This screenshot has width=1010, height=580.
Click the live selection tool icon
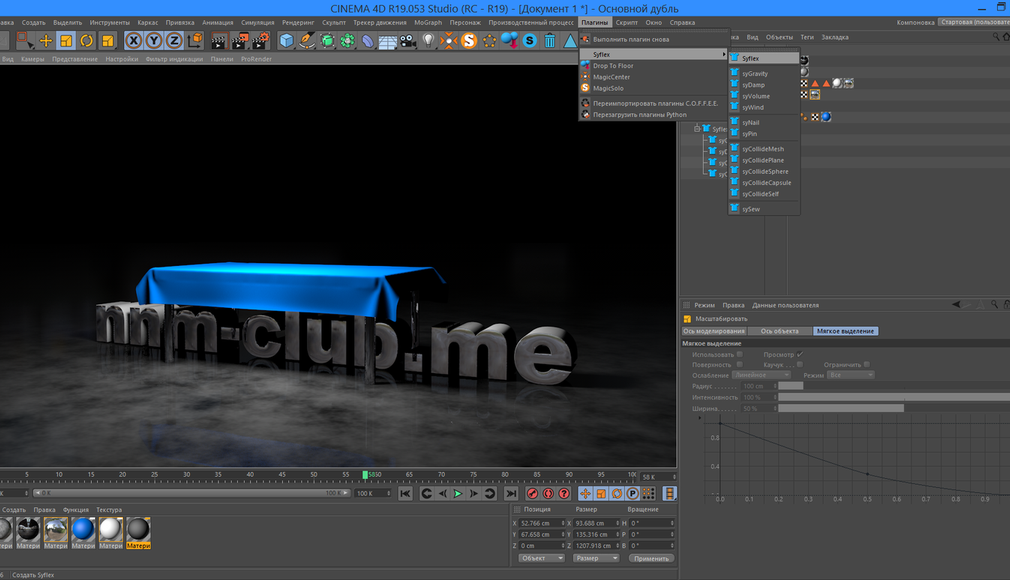[24, 41]
